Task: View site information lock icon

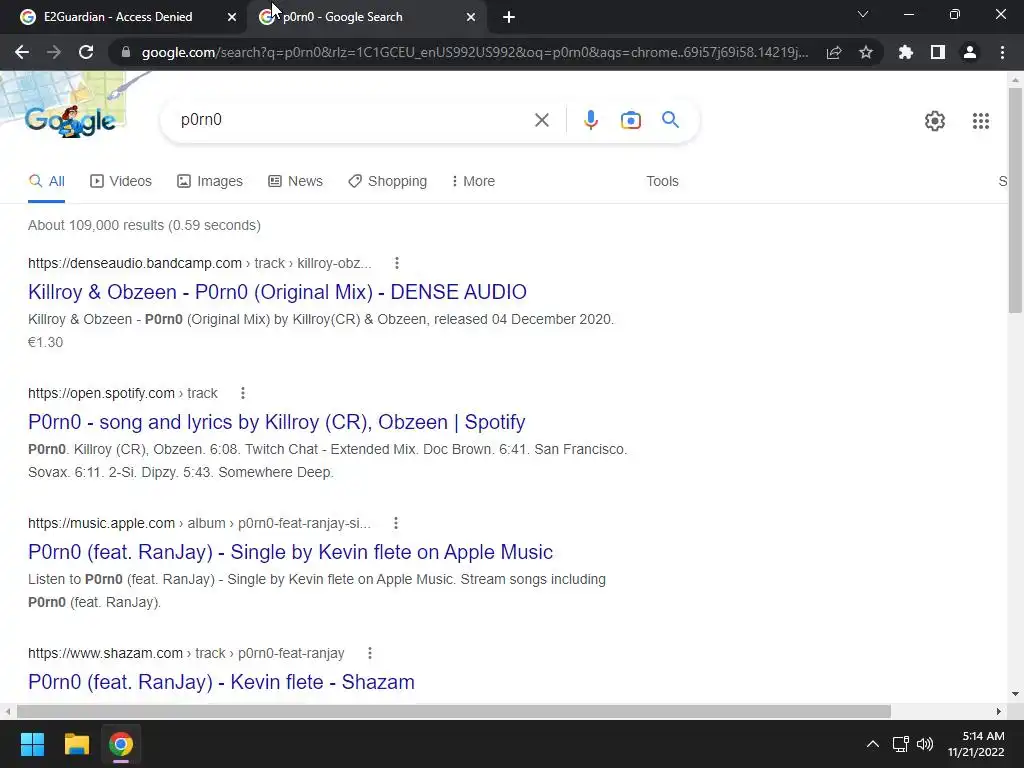Action: point(126,52)
